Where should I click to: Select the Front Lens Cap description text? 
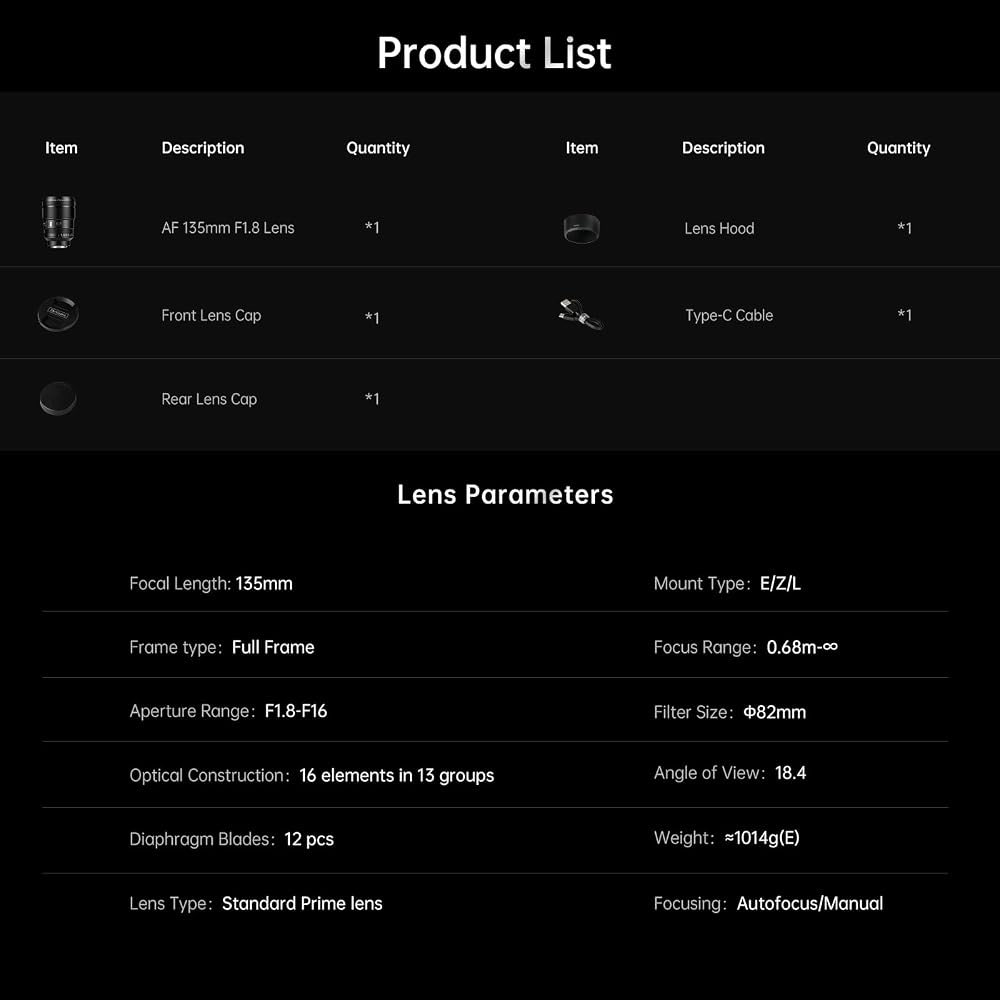(x=211, y=315)
